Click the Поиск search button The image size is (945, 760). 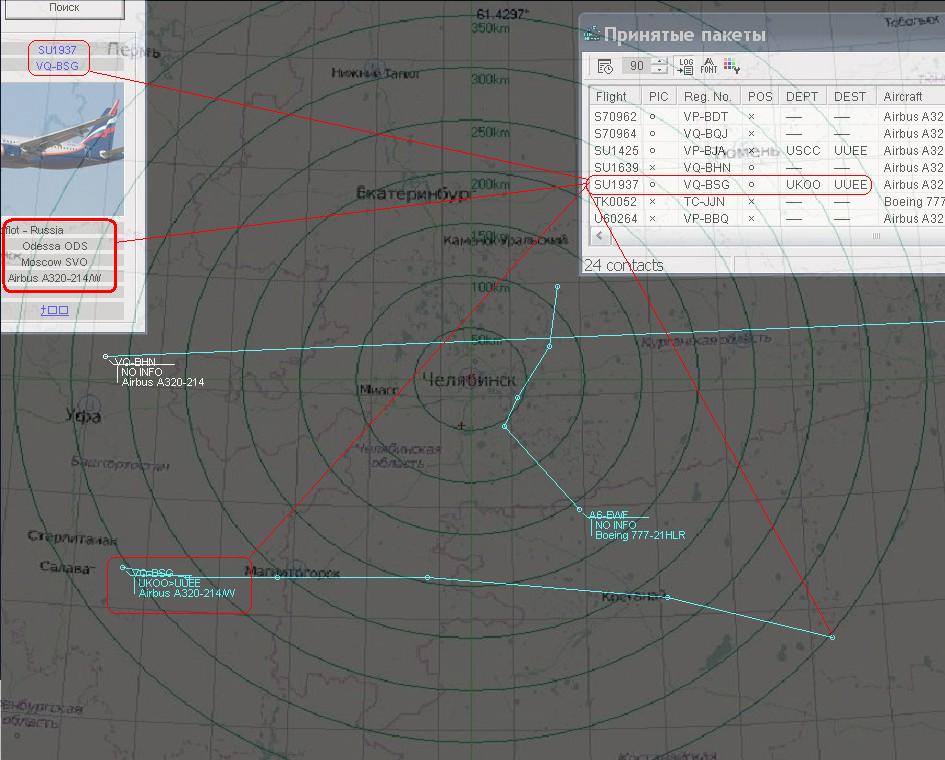click(64, 8)
